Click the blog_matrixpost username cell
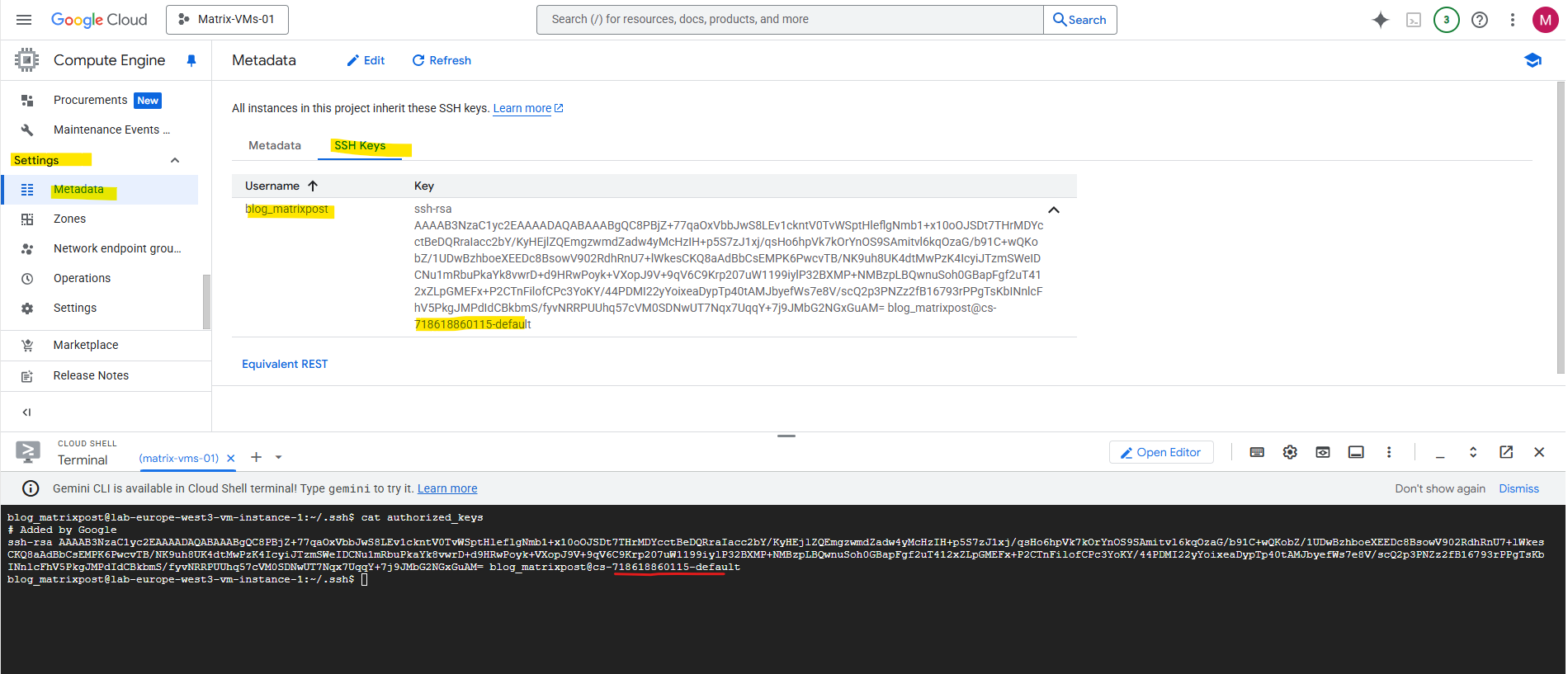The image size is (1568, 674). [286, 209]
